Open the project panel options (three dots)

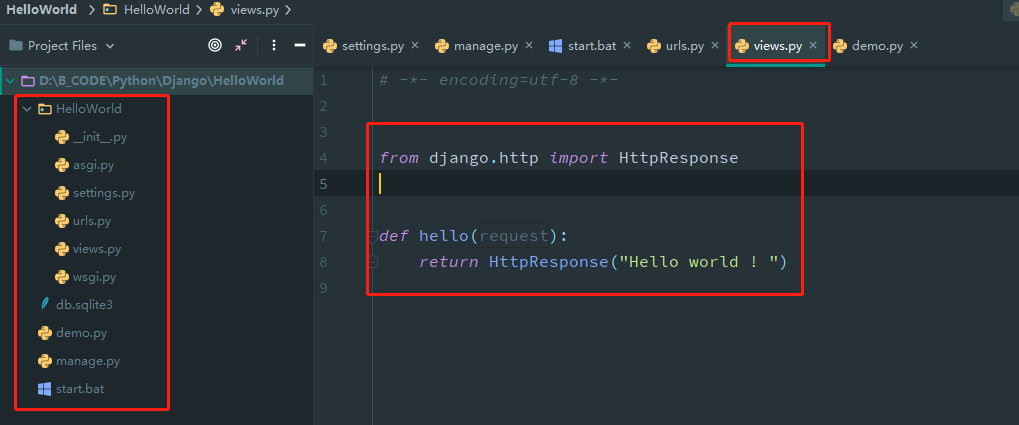pos(274,45)
